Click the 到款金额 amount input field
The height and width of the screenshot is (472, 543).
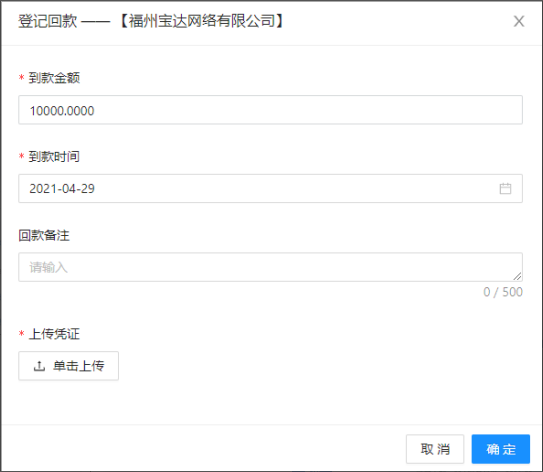coord(270,110)
